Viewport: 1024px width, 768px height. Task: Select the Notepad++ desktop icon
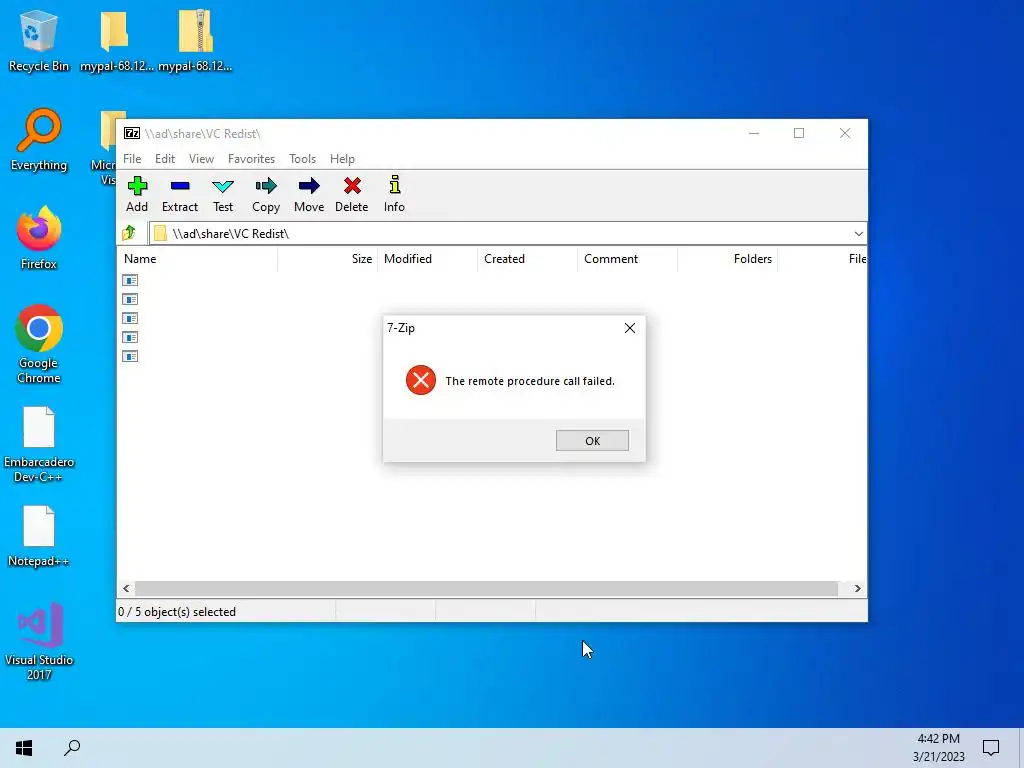click(39, 536)
